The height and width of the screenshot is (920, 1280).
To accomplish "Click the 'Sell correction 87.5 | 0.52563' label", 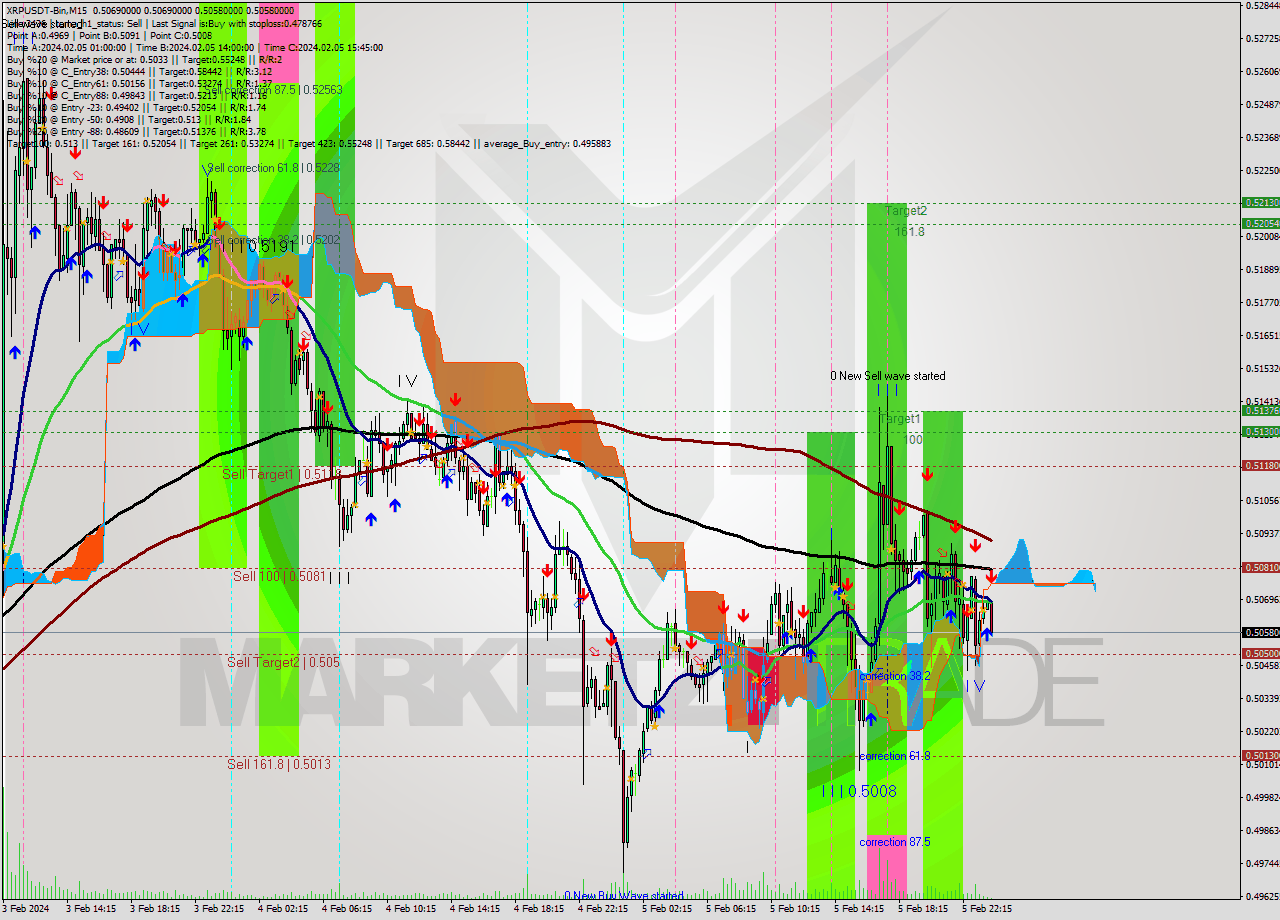I will 272,89.
